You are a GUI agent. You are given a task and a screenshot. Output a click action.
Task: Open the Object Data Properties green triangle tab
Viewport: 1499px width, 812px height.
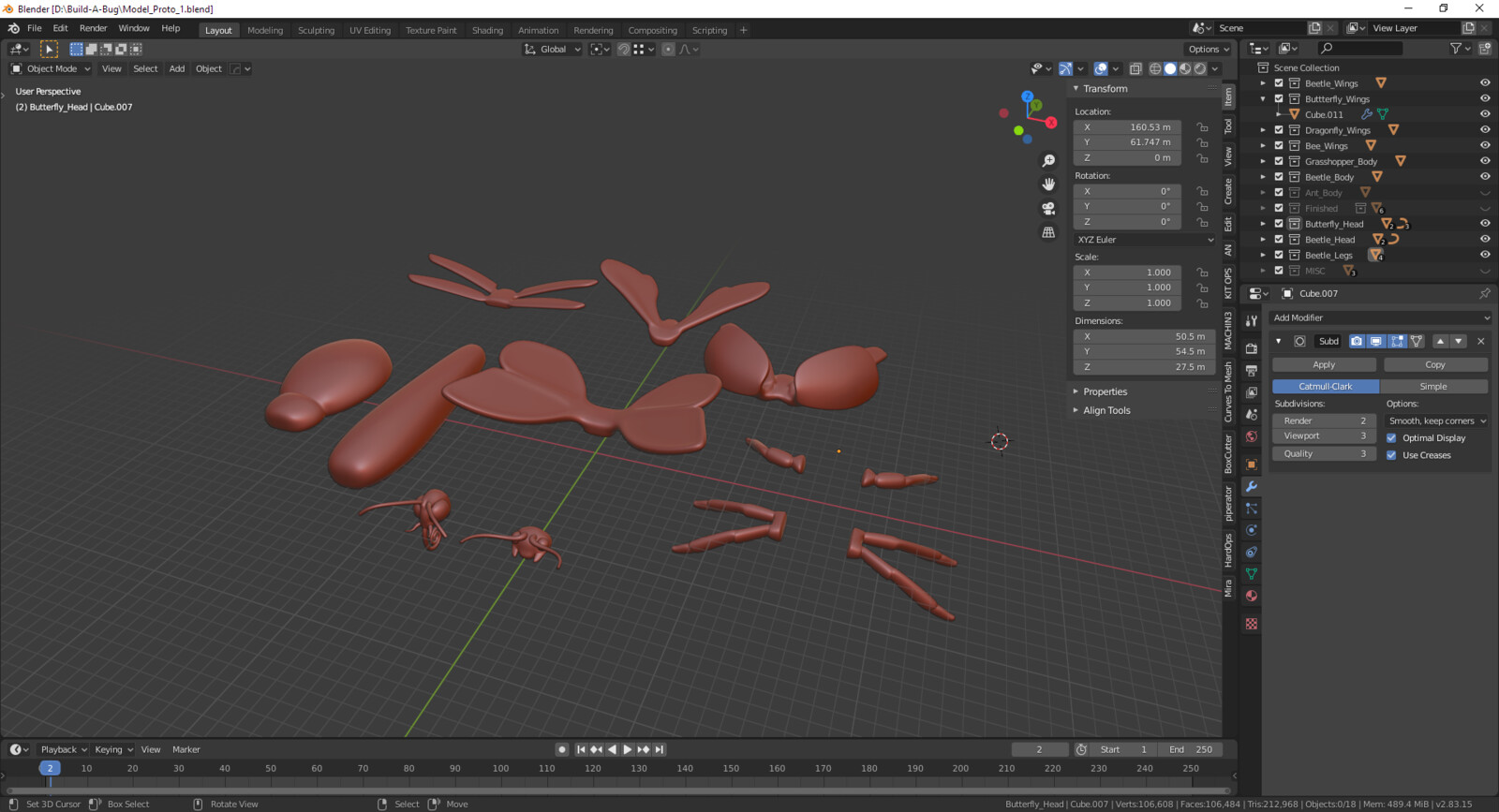pos(1252,574)
